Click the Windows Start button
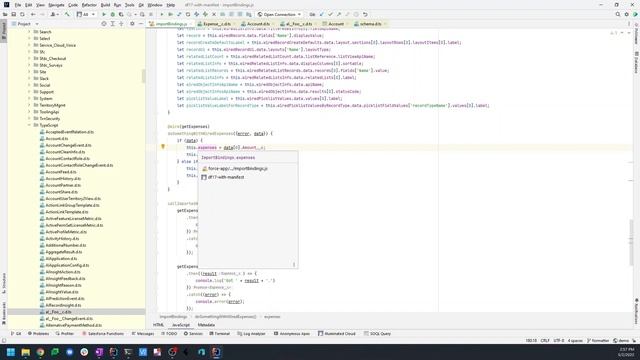Viewport: 640px width, 360px height. (11, 352)
